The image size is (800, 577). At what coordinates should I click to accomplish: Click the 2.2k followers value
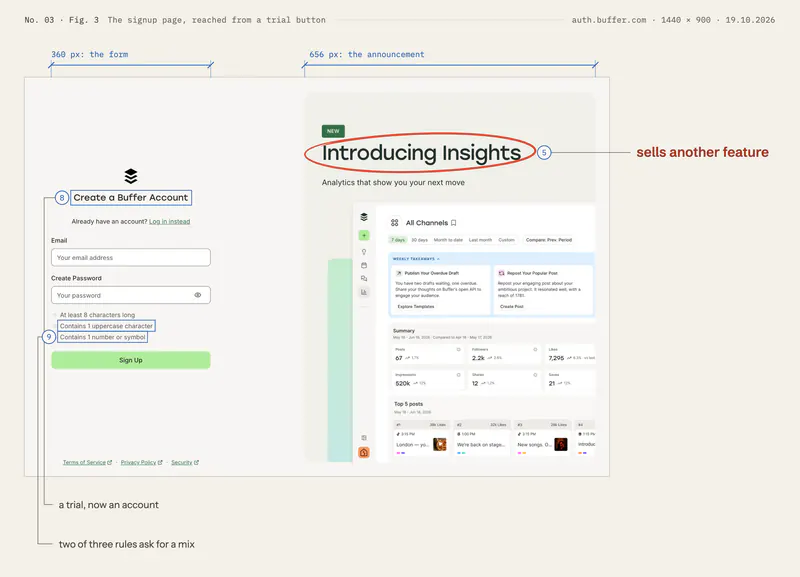(478, 358)
